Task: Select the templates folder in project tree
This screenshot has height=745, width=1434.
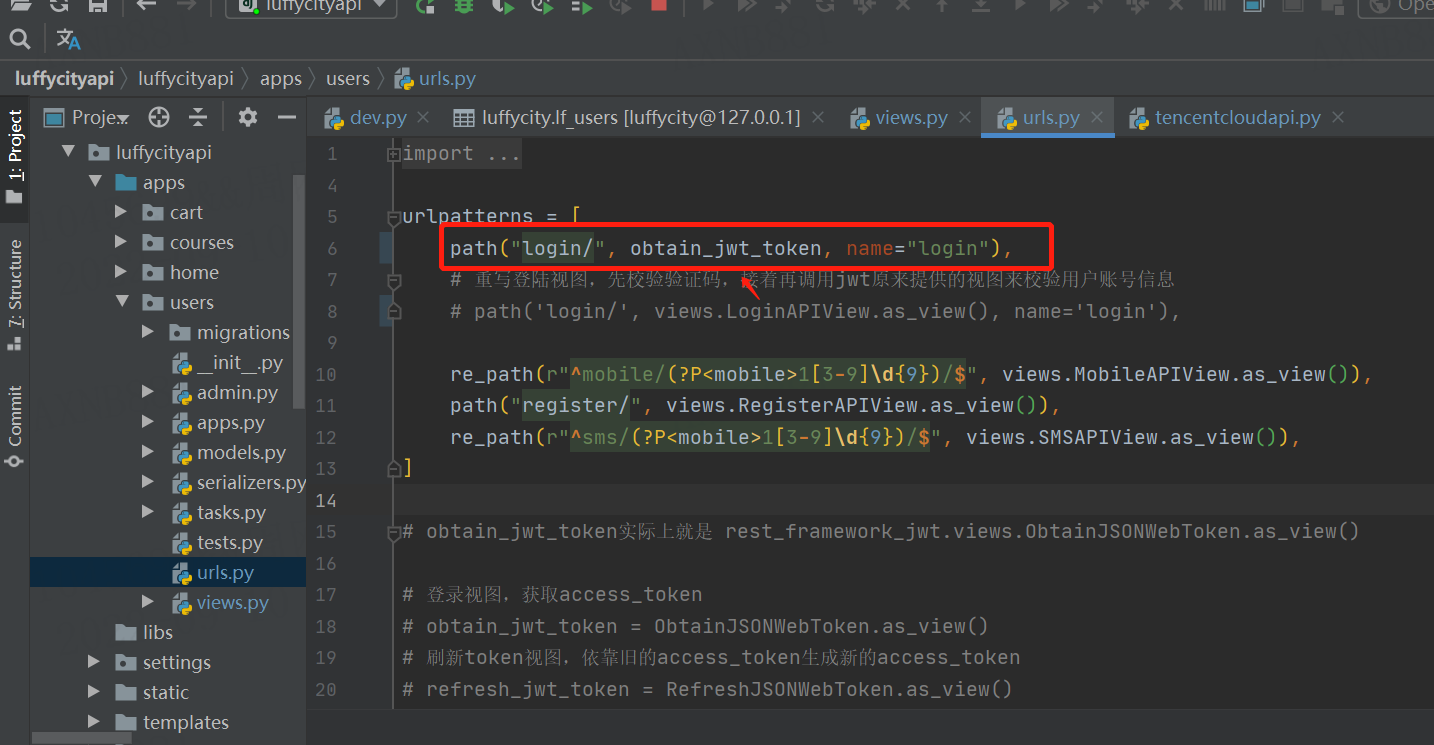Action: click(x=172, y=723)
